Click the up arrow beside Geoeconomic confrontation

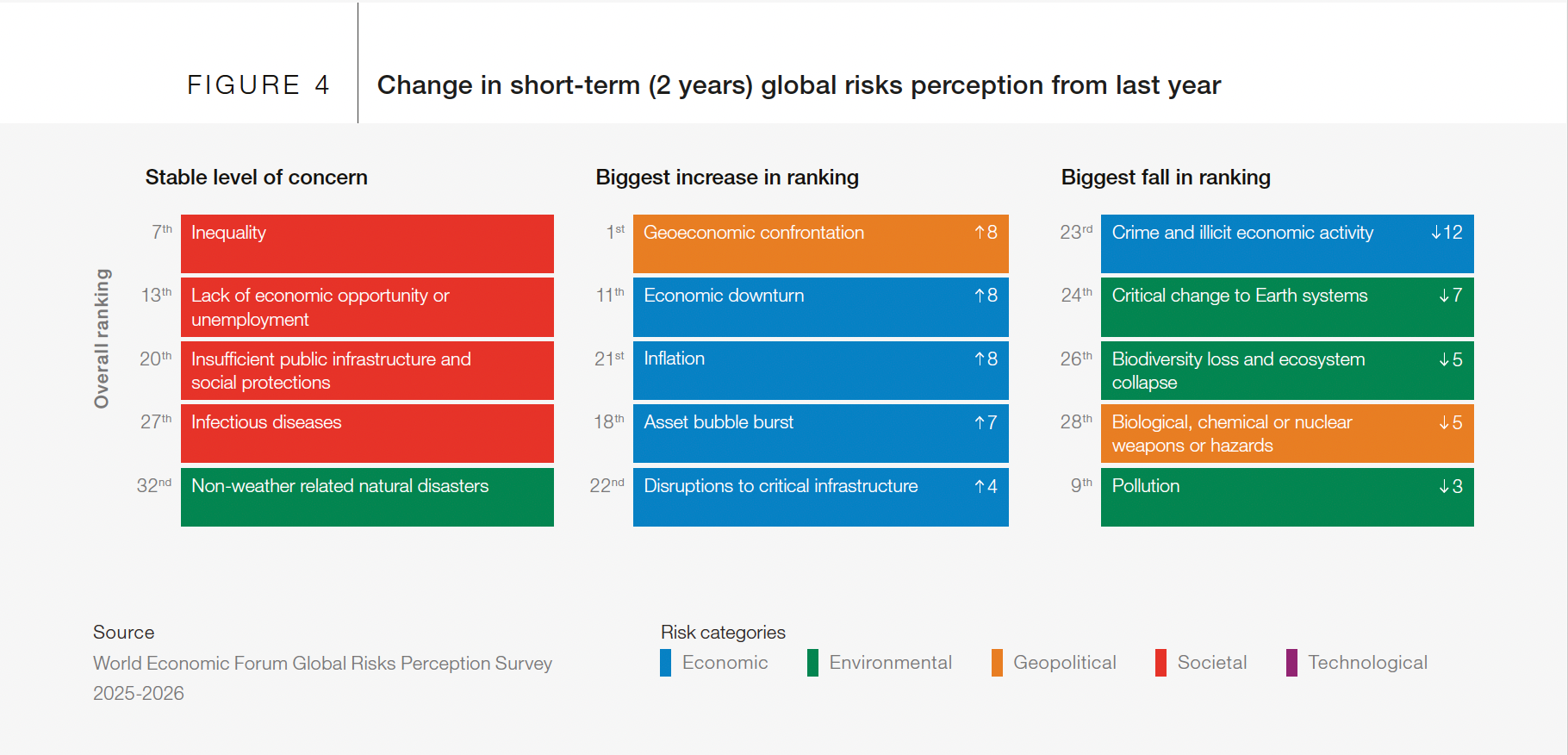coord(980,233)
